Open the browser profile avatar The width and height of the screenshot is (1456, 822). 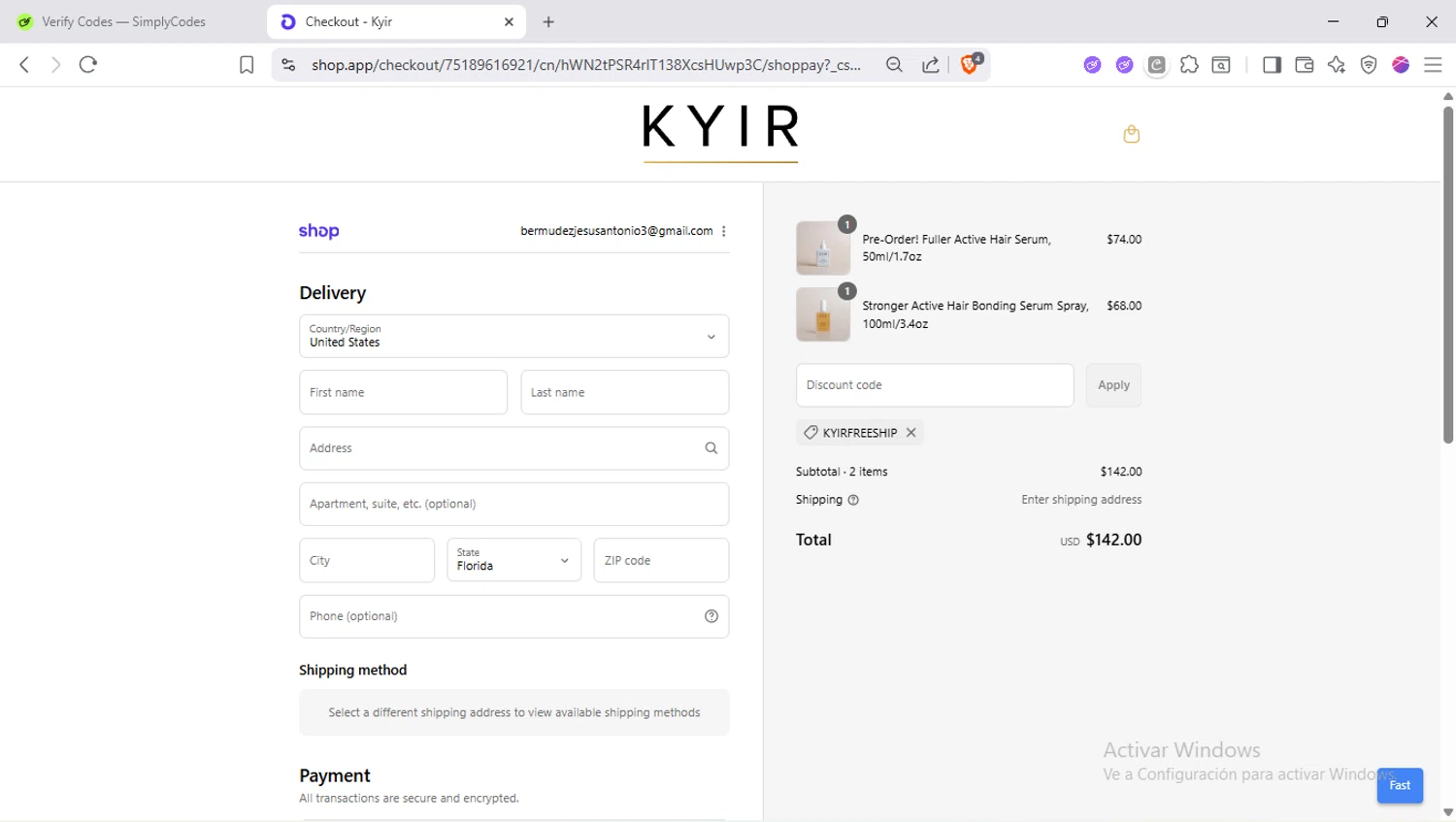(1401, 65)
